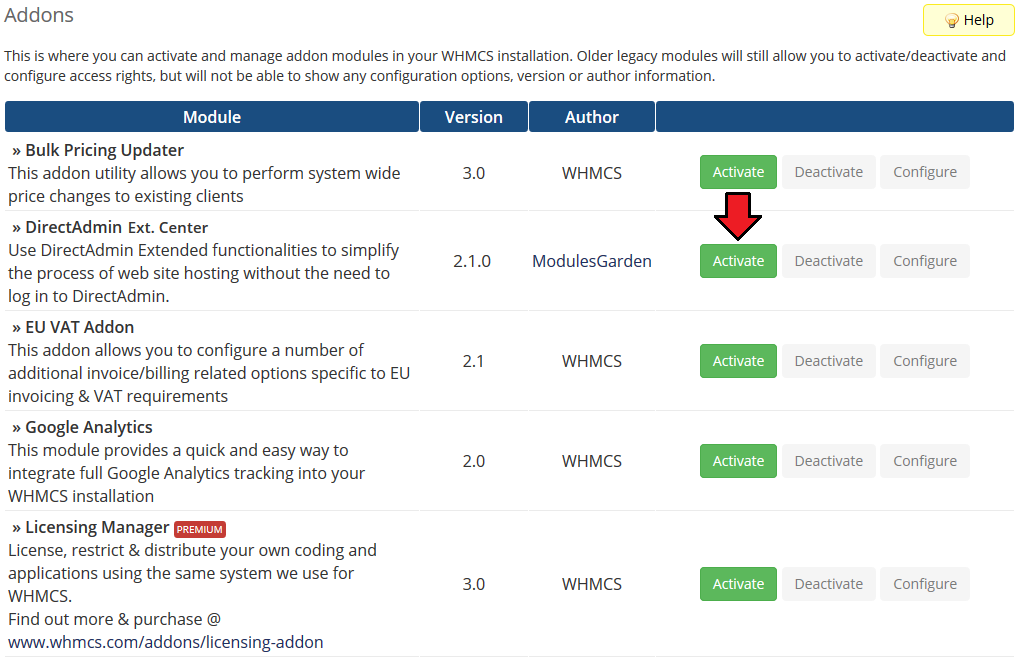Deactivate the Bulk Pricing Updater addon
Viewport: 1017px width, 662px height.
click(x=828, y=172)
